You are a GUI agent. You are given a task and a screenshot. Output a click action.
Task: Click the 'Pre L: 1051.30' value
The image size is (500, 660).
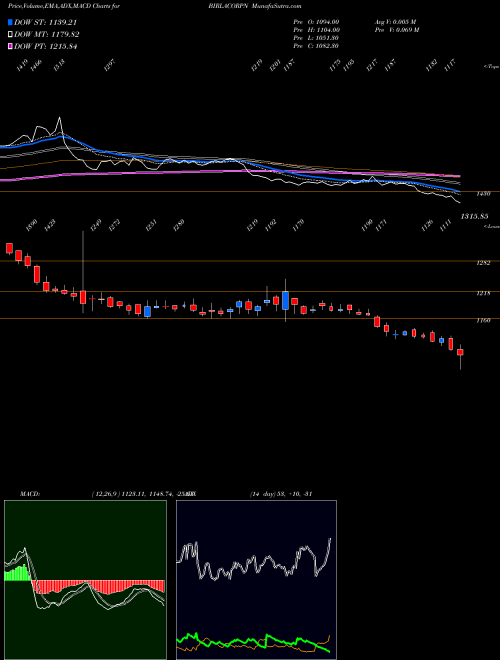(x=316, y=38)
